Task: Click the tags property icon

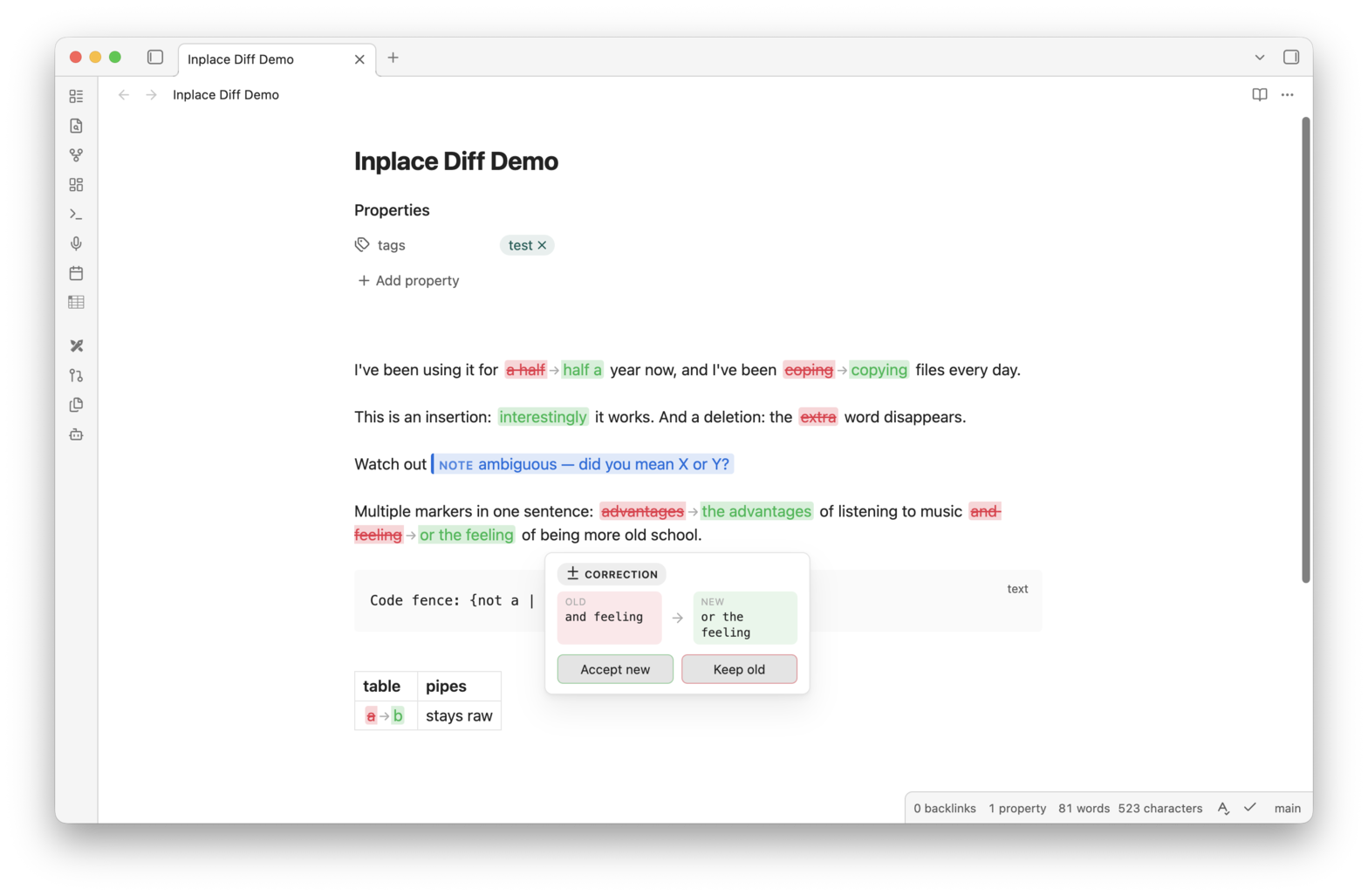Action: [362, 245]
